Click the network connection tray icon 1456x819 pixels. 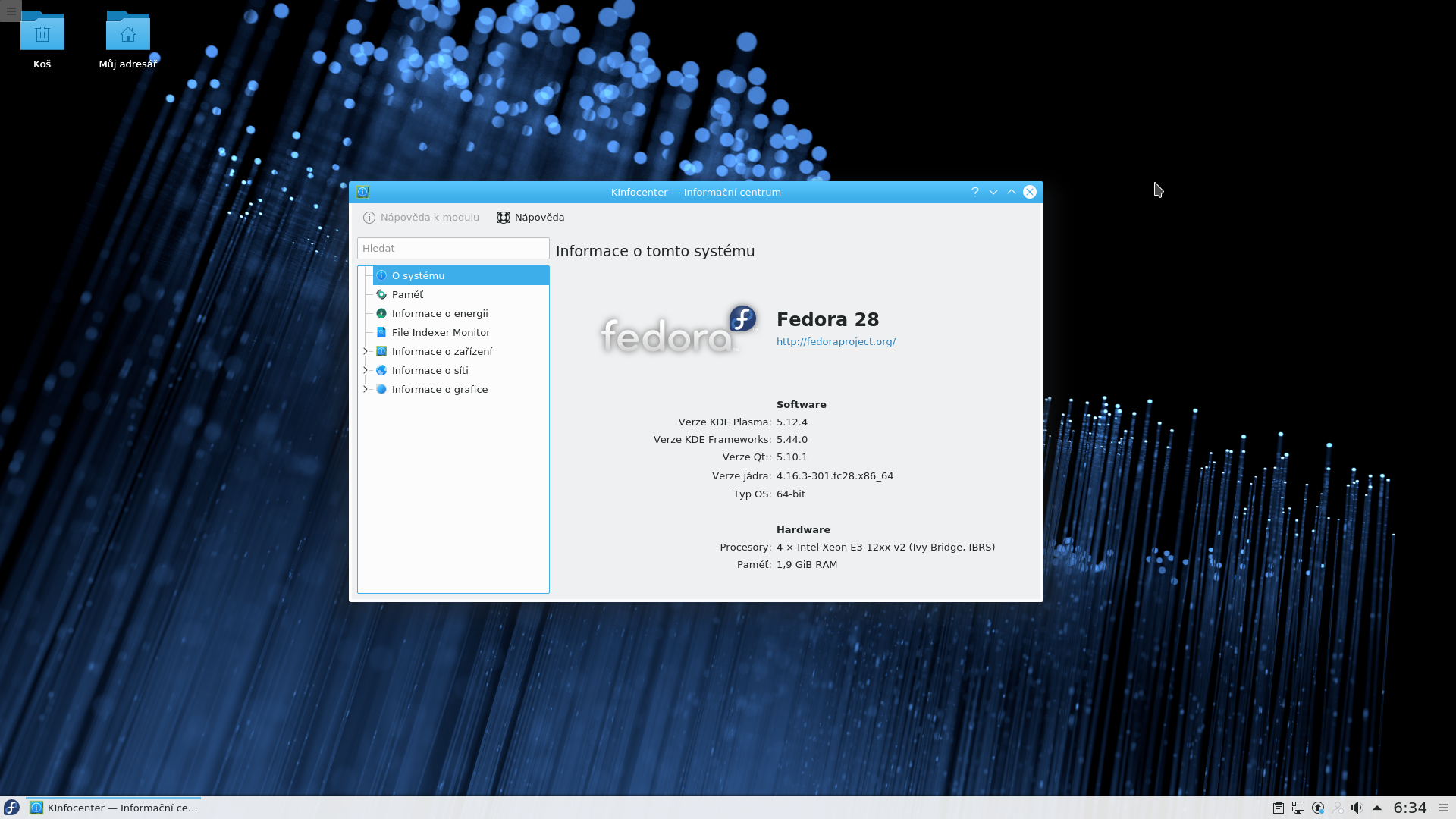point(1298,808)
